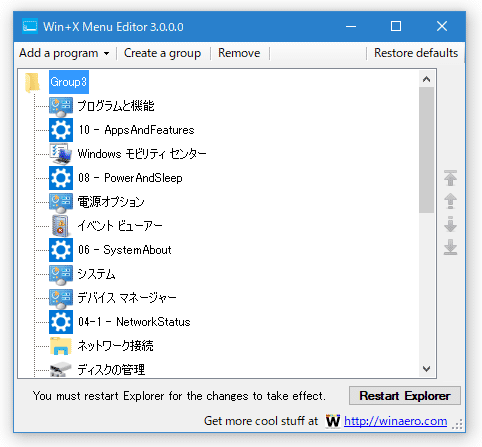The height and width of the screenshot is (447, 482).
Task: Select Windows モビリティ センター entry
Action: [x=142, y=154]
